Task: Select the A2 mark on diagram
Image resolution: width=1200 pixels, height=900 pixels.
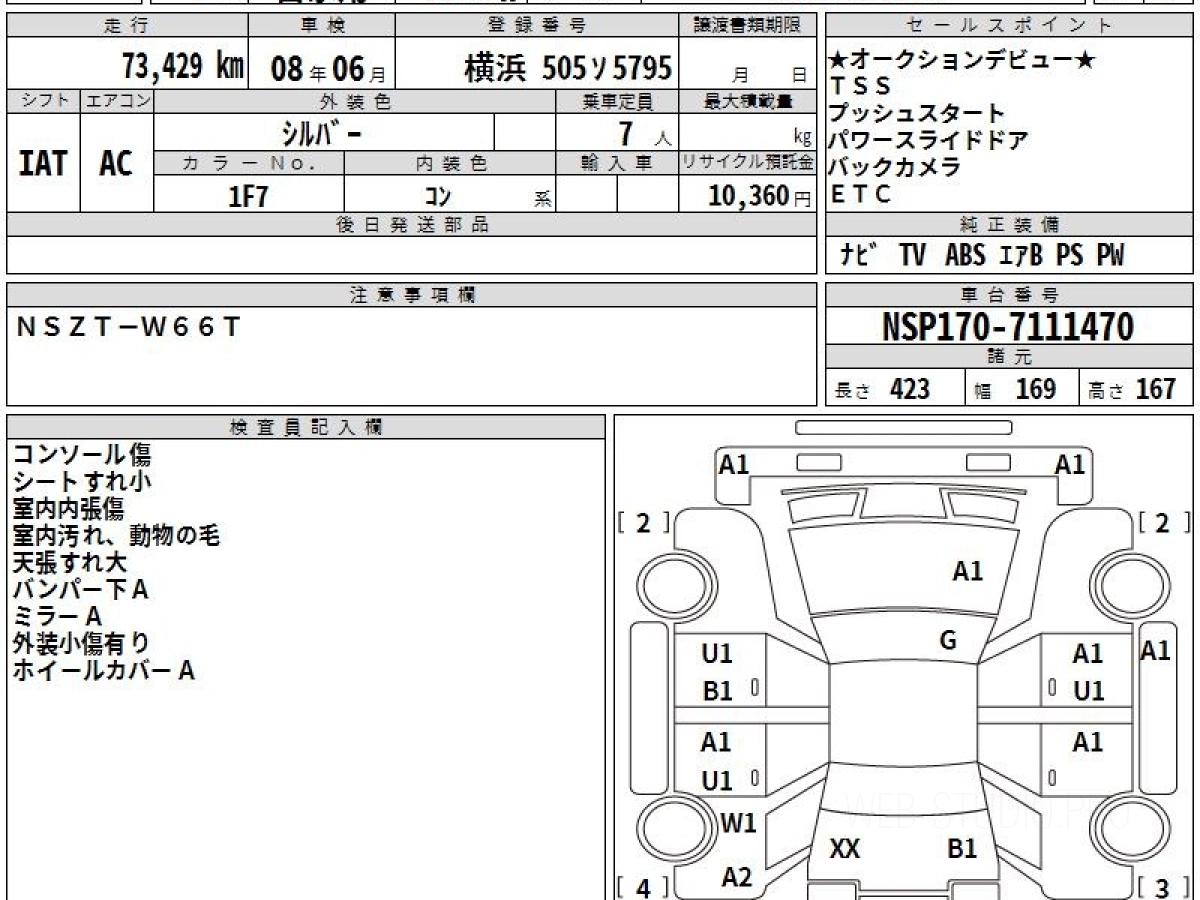Action: coord(737,878)
